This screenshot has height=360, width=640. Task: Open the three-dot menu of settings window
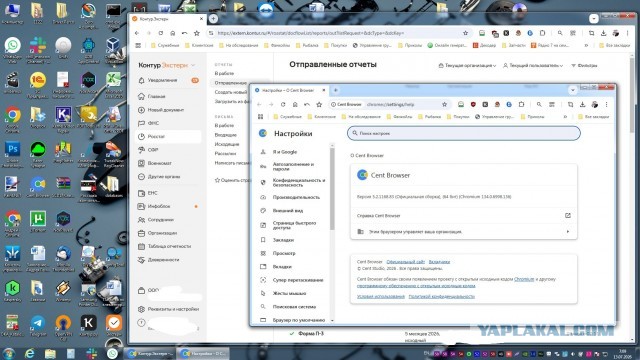pyautogui.click(x=607, y=104)
